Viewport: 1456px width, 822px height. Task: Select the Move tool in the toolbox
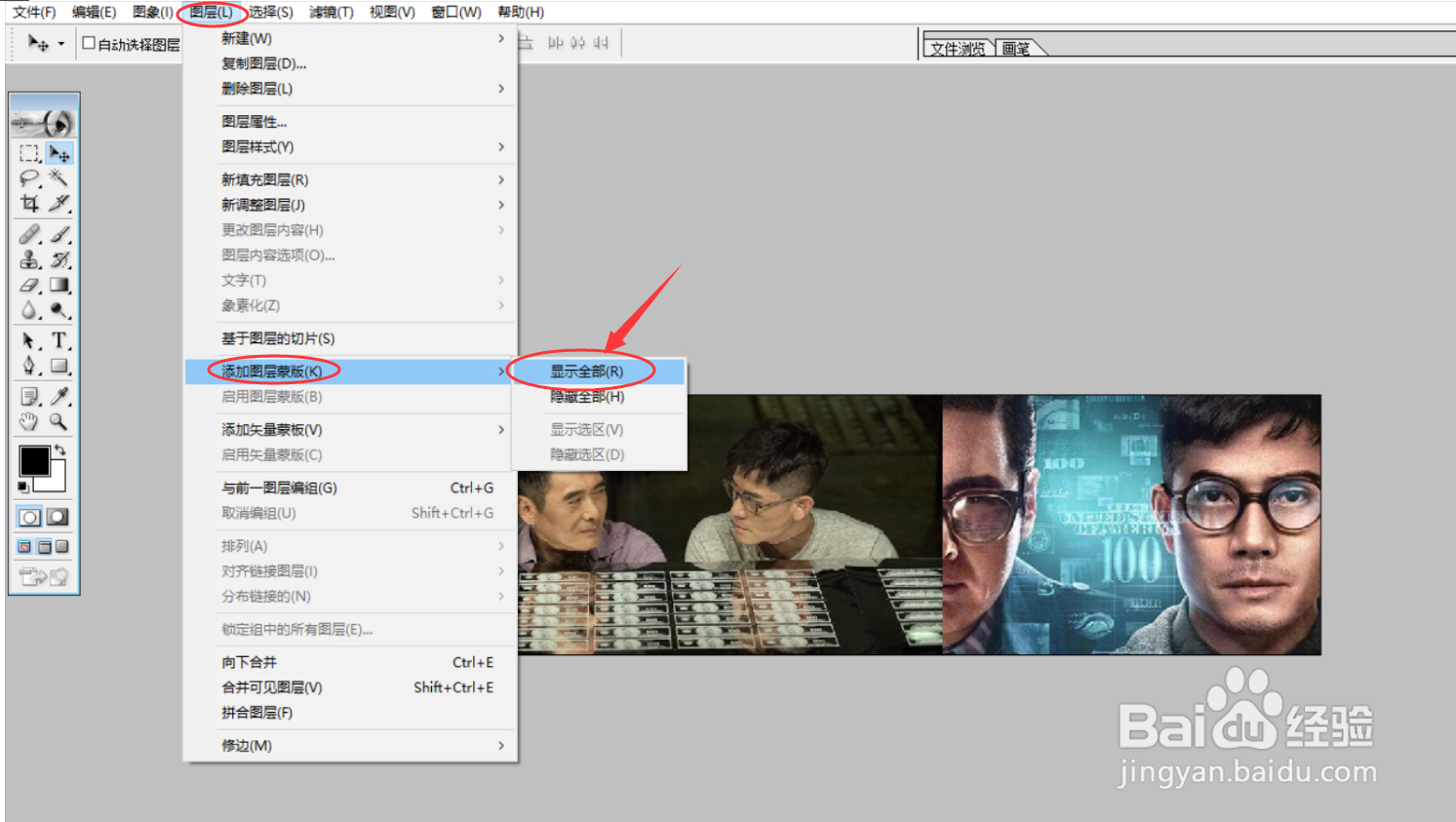[59, 154]
